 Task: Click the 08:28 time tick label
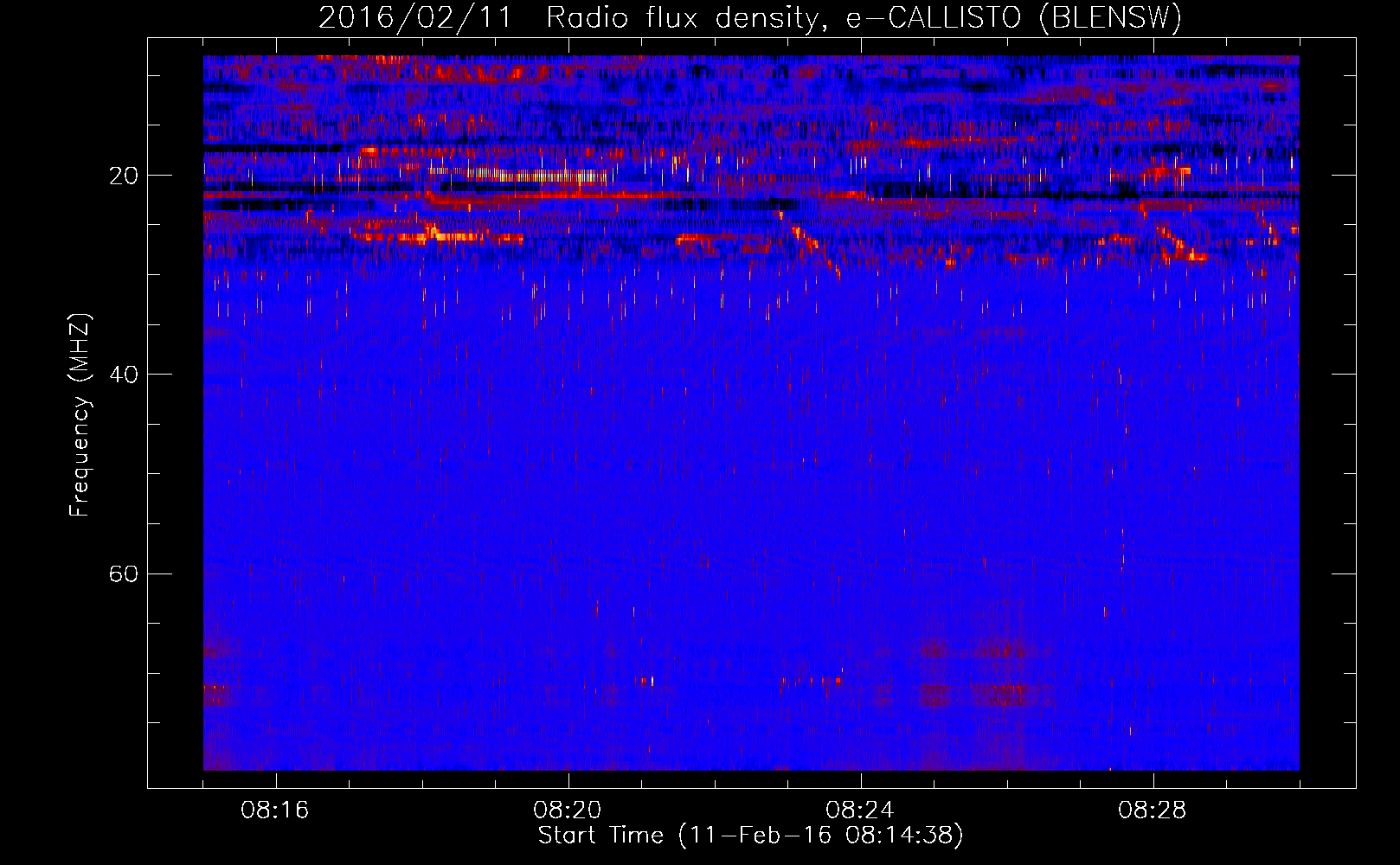click(x=1153, y=811)
